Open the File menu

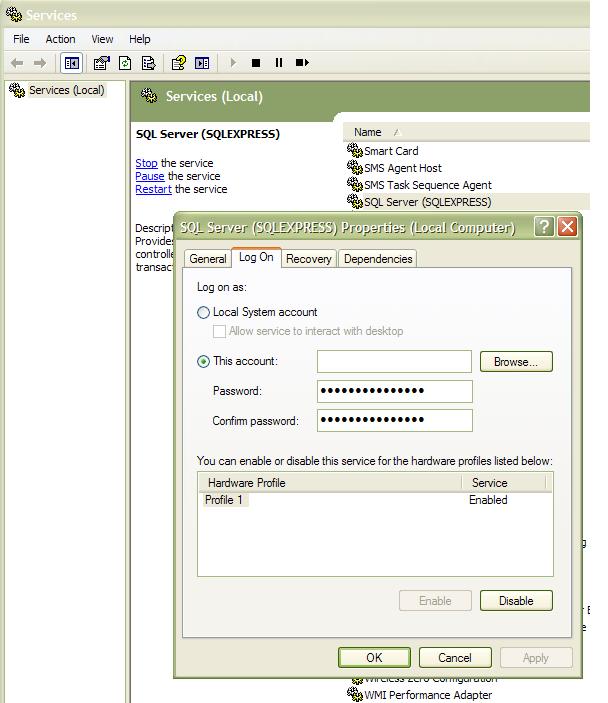(21, 39)
